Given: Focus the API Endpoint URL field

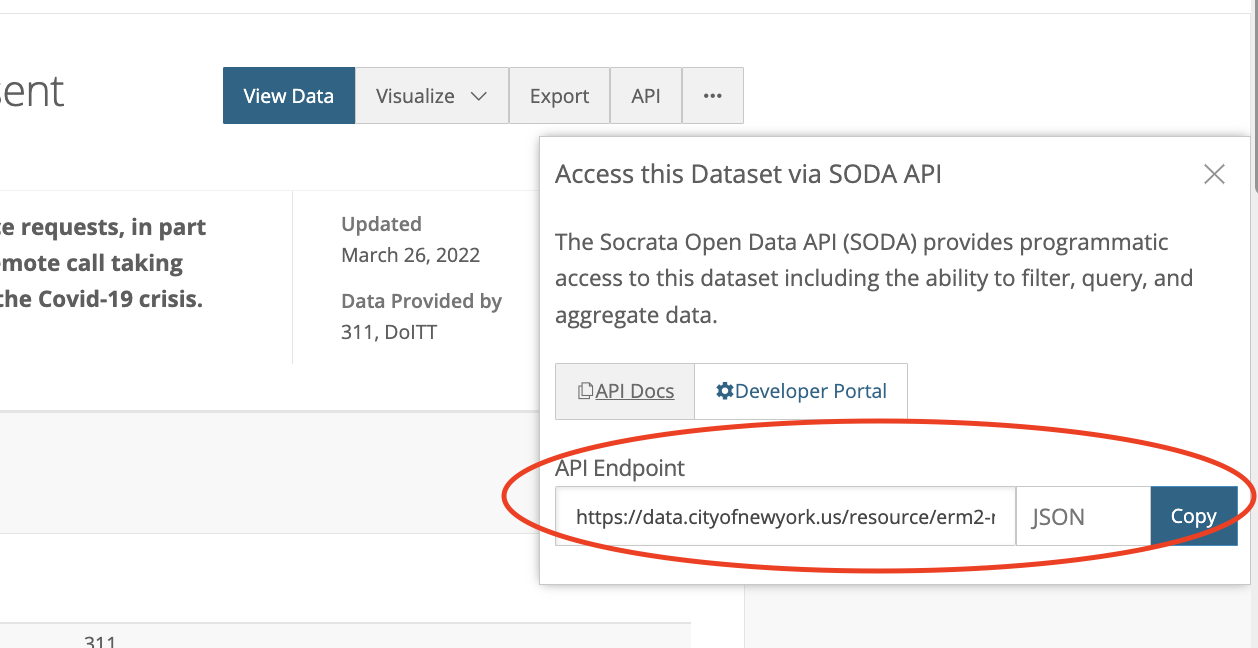Looking at the screenshot, I should coord(785,517).
